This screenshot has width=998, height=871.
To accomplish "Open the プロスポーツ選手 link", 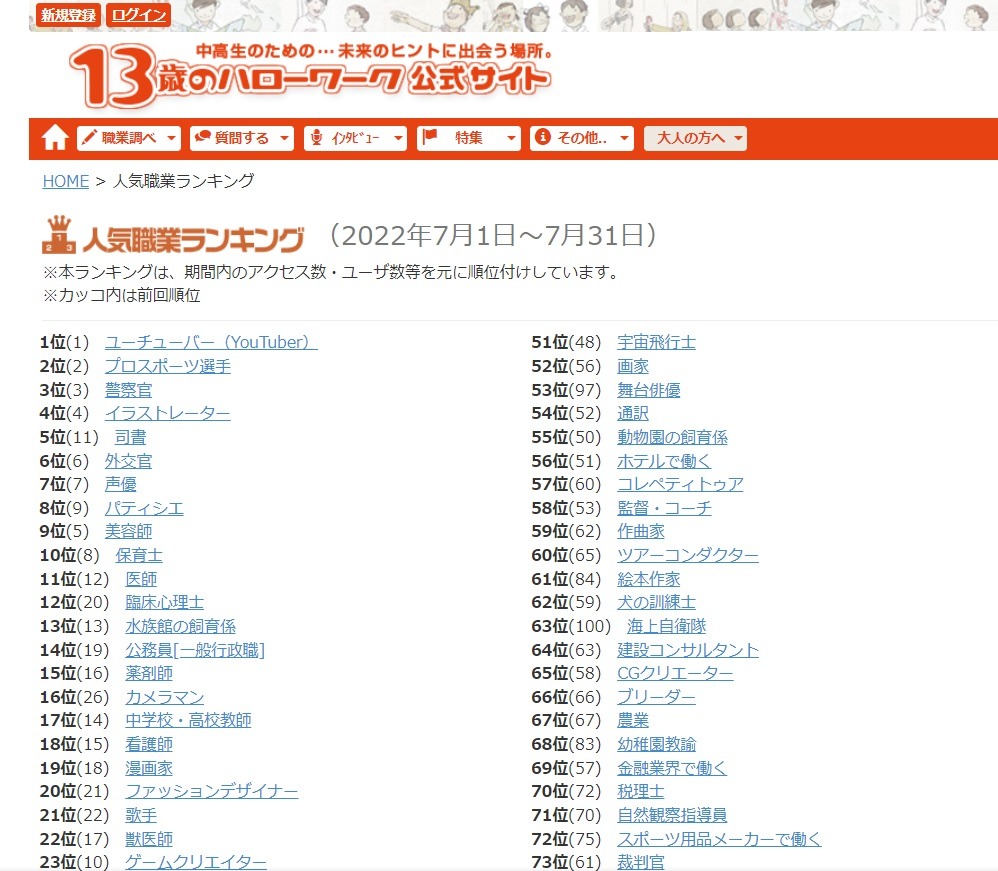I will 168,366.
